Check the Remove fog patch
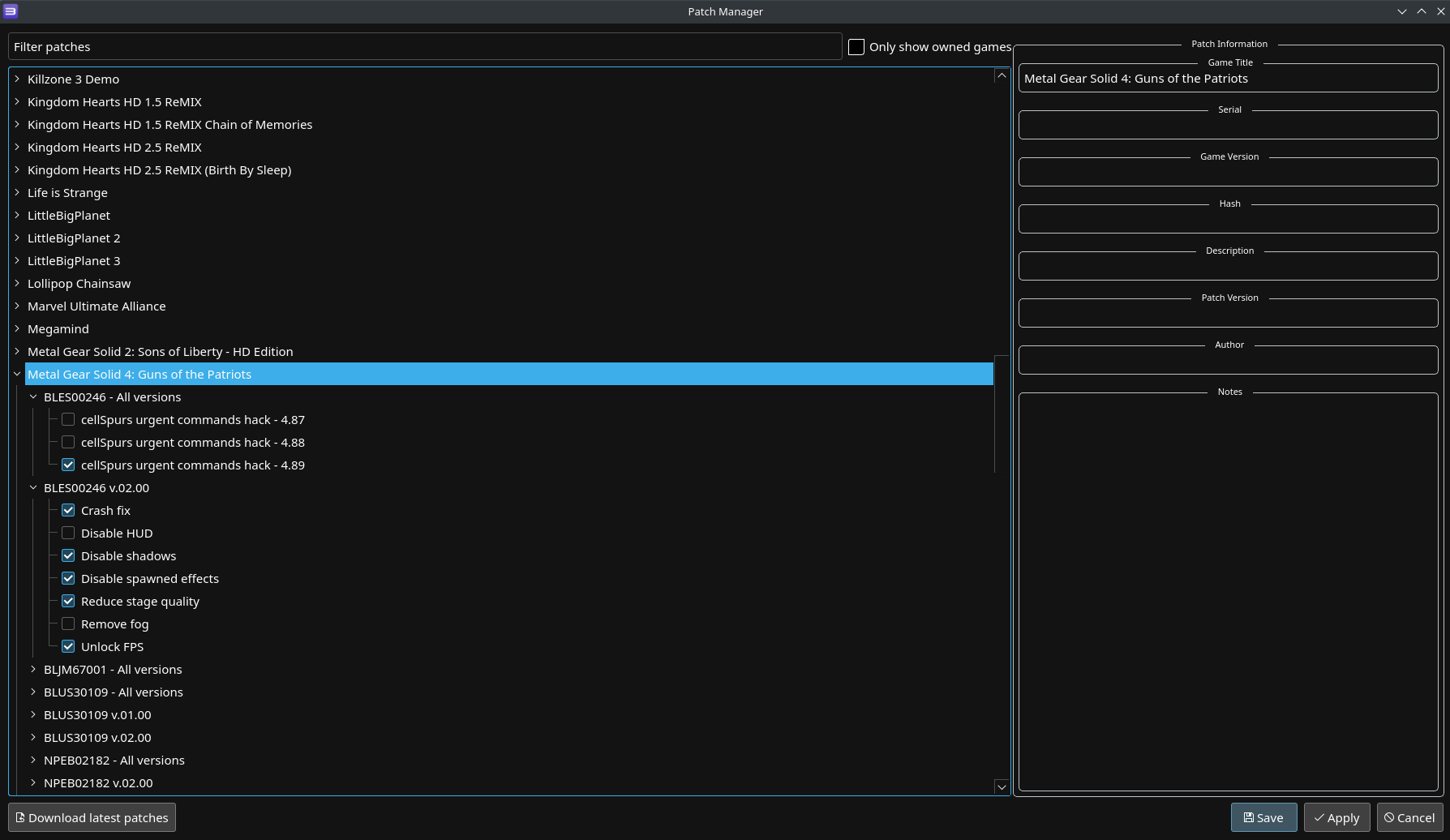The image size is (1450, 840). (x=68, y=624)
